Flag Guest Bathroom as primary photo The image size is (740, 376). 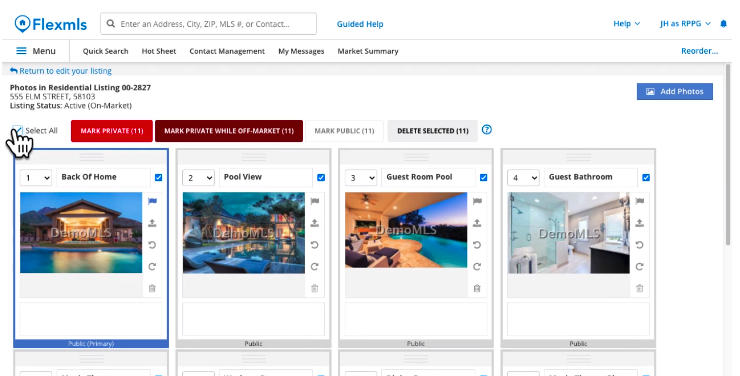point(639,201)
